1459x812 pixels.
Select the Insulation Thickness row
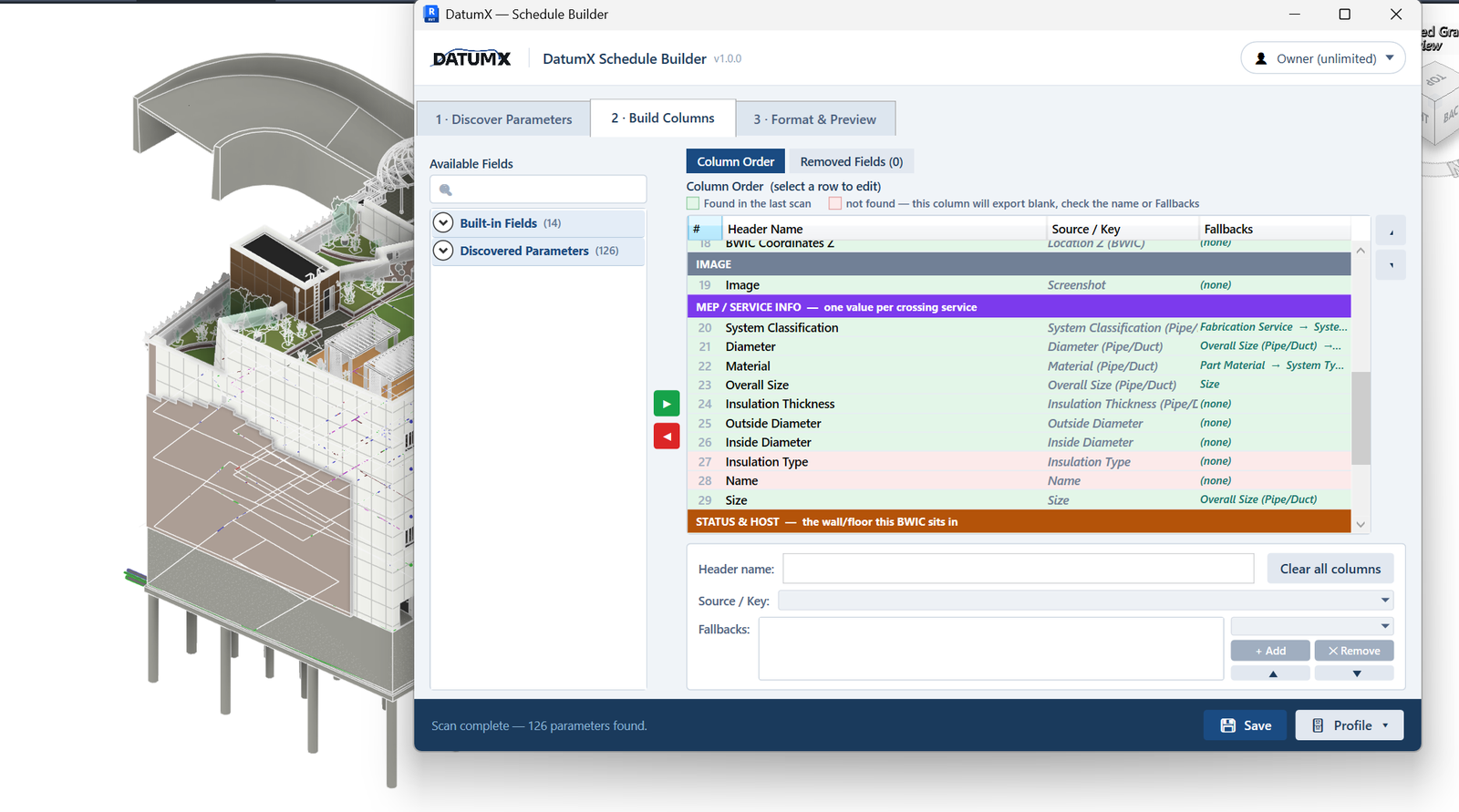(1019, 404)
